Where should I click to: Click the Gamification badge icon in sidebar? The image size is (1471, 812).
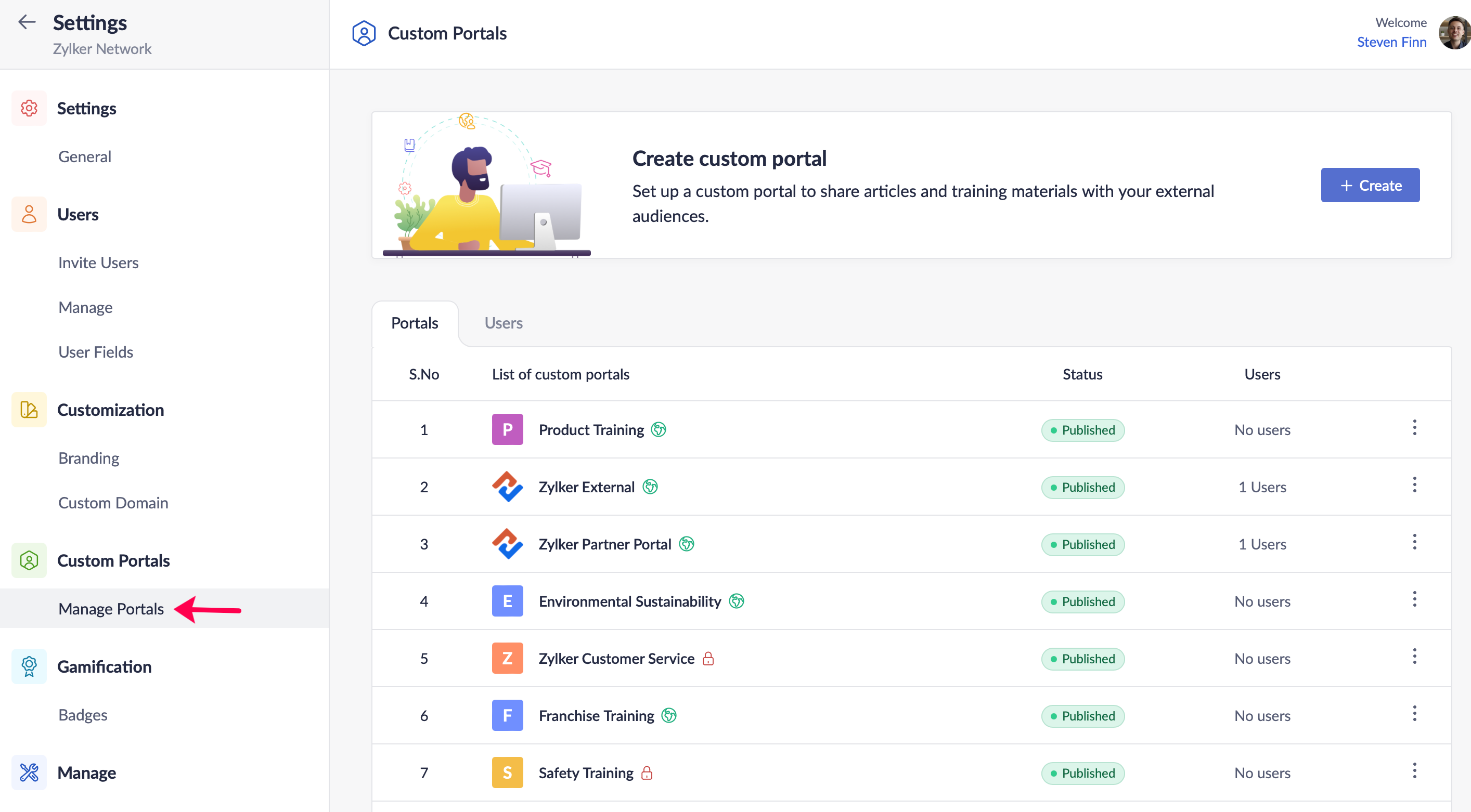pos(29,666)
